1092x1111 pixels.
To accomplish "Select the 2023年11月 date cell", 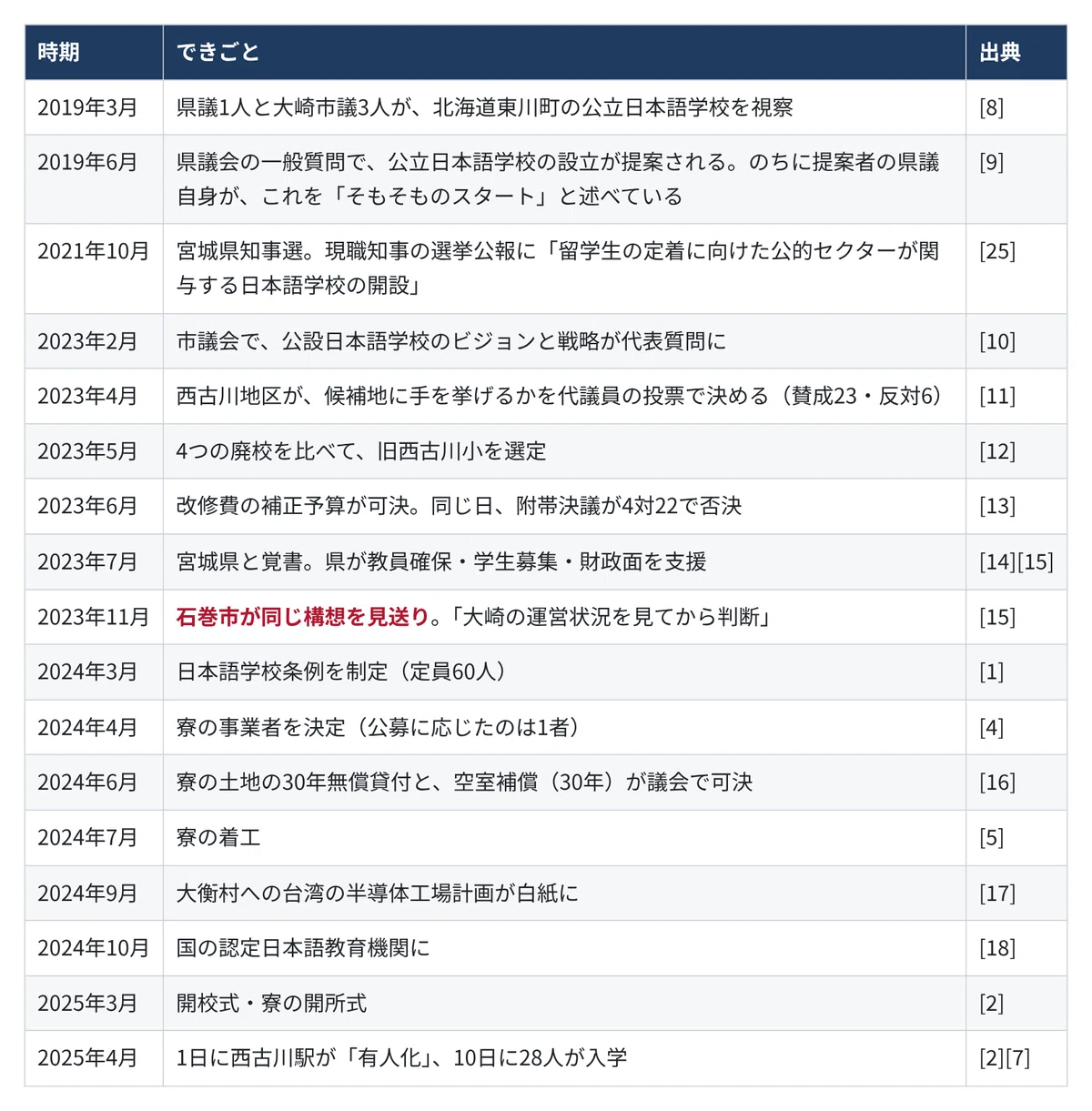I will pyautogui.click(x=93, y=617).
